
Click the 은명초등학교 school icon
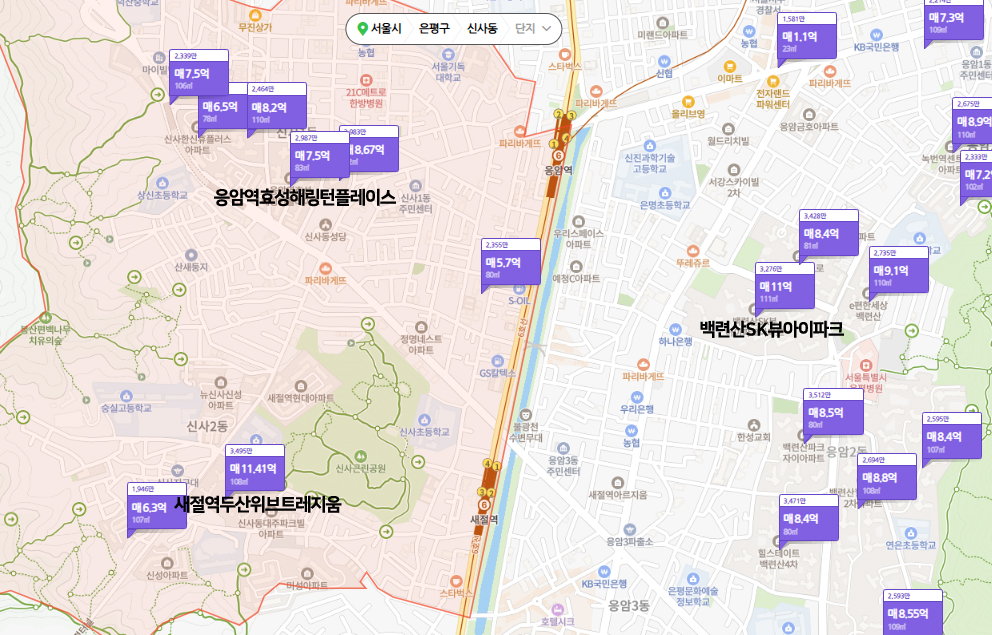[664, 193]
